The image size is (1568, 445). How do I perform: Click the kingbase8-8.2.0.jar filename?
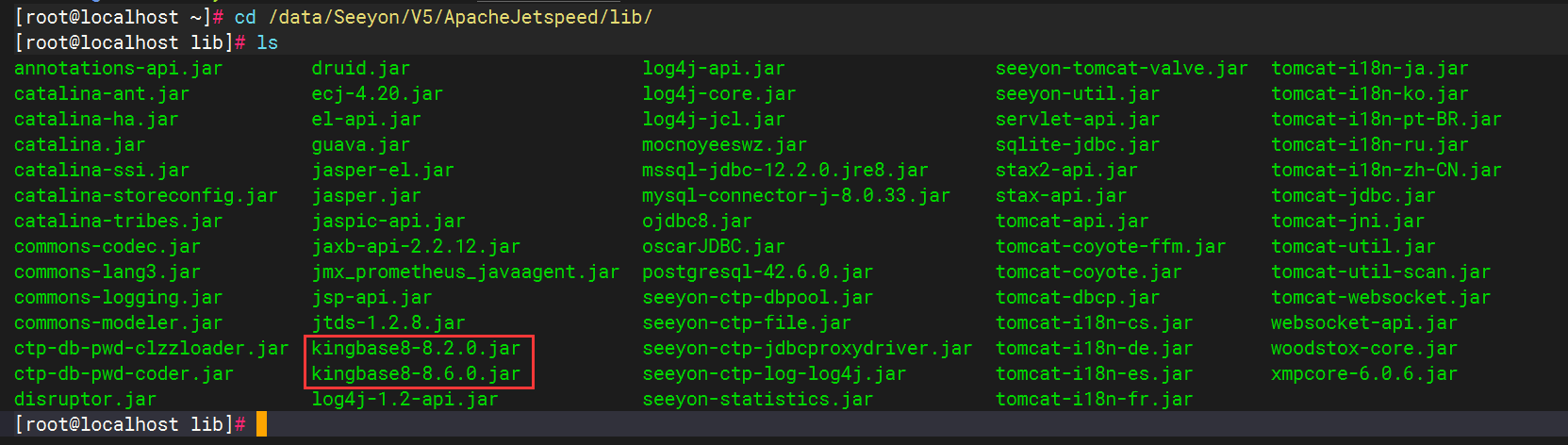[416, 349]
